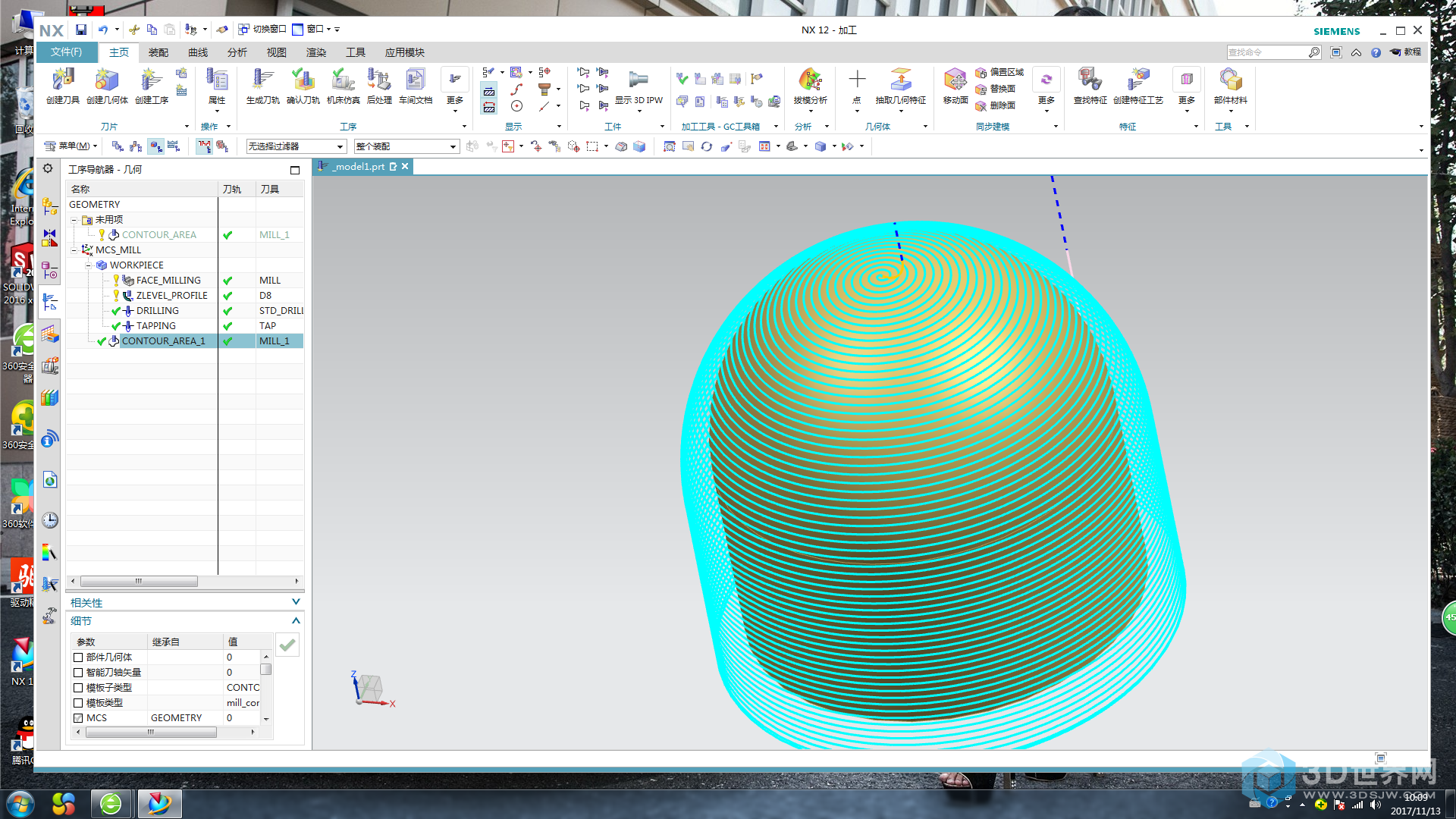Image resolution: width=1456 pixels, height=819 pixels.
Task: Click the 教程 tutorial button
Action: click(1406, 52)
